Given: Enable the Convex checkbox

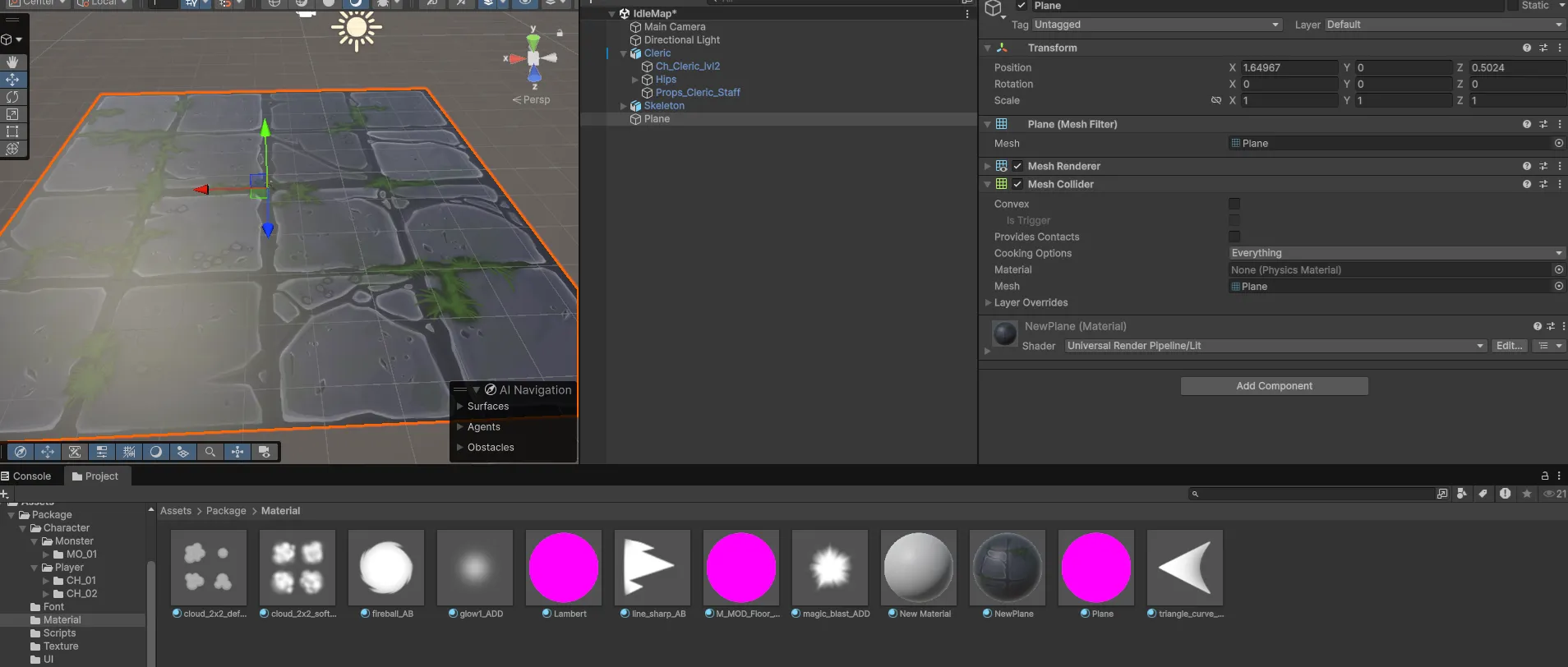Looking at the screenshot, I should pyautogui.click(x=1234, y=204).
